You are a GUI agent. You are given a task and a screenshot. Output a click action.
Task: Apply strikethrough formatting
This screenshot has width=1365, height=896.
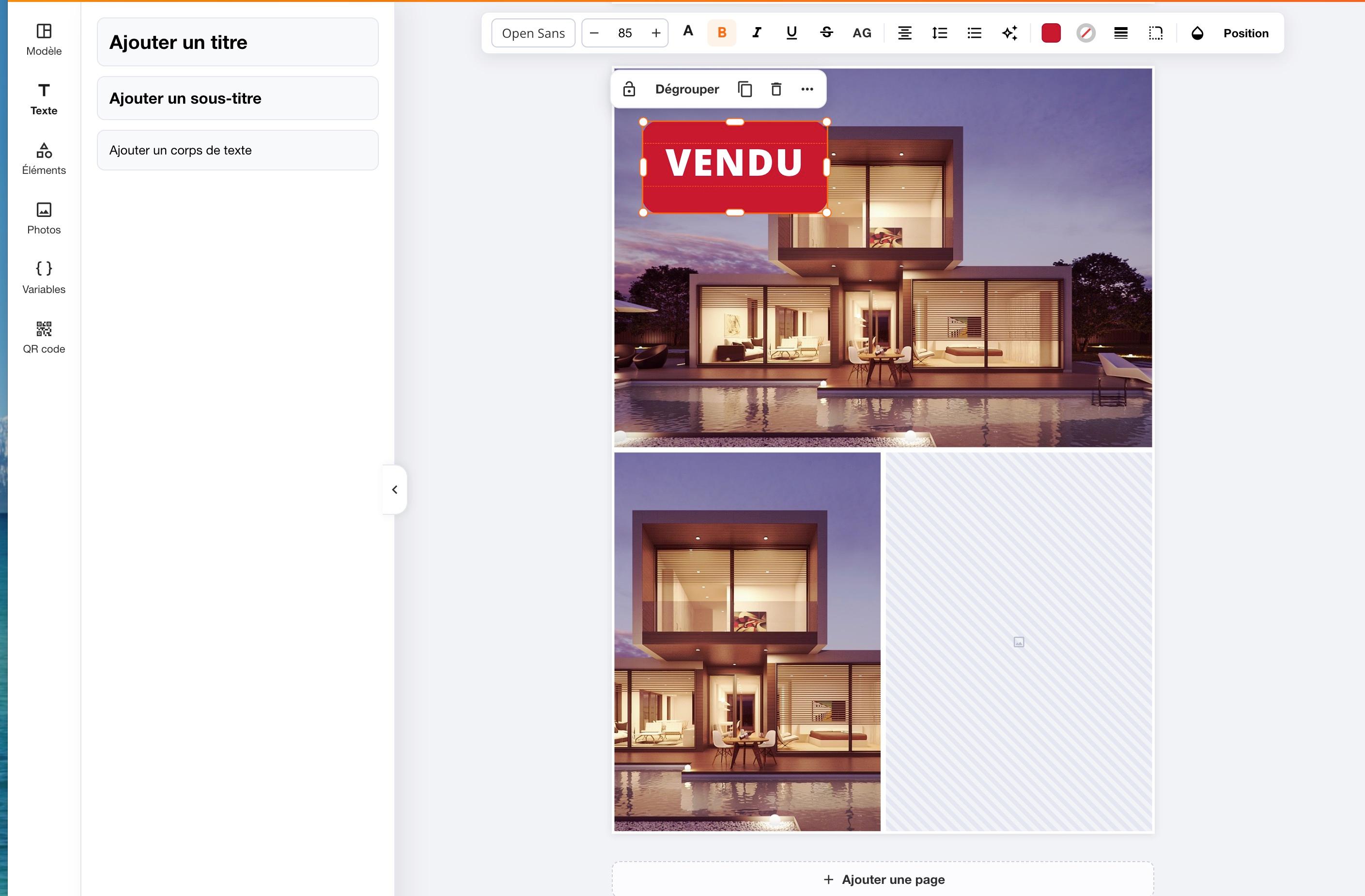point(826,33)
